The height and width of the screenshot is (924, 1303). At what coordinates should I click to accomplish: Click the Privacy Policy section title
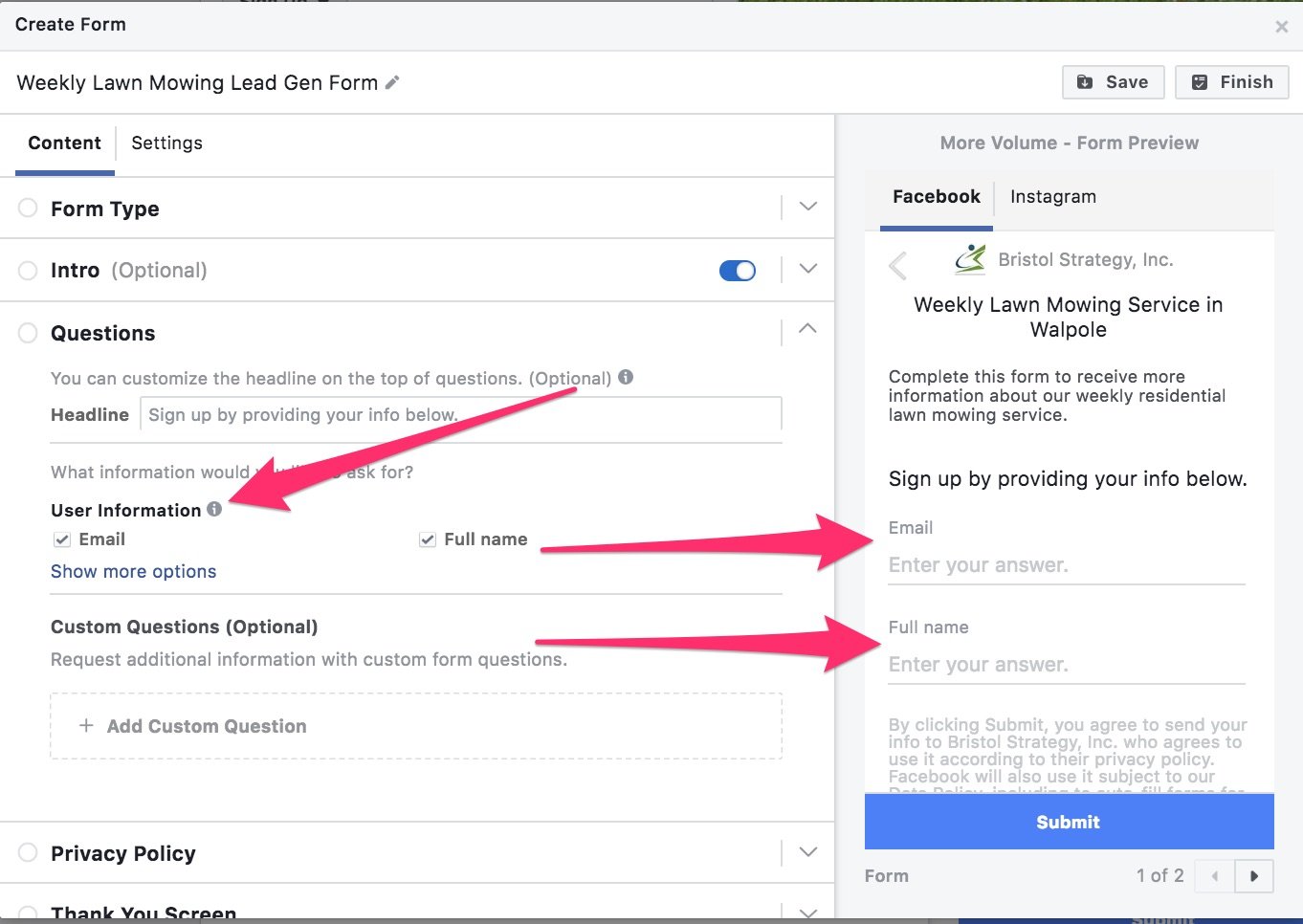123,853
